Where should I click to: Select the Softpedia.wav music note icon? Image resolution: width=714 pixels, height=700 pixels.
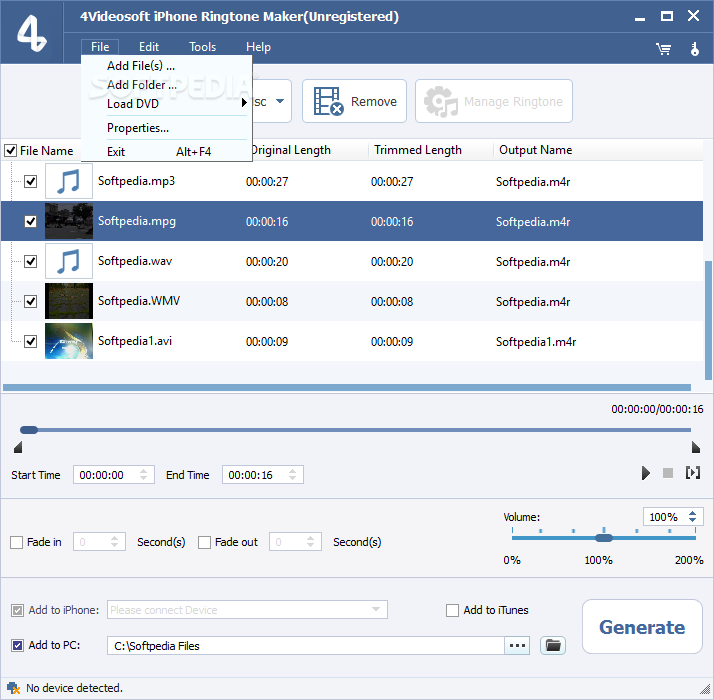69,261
